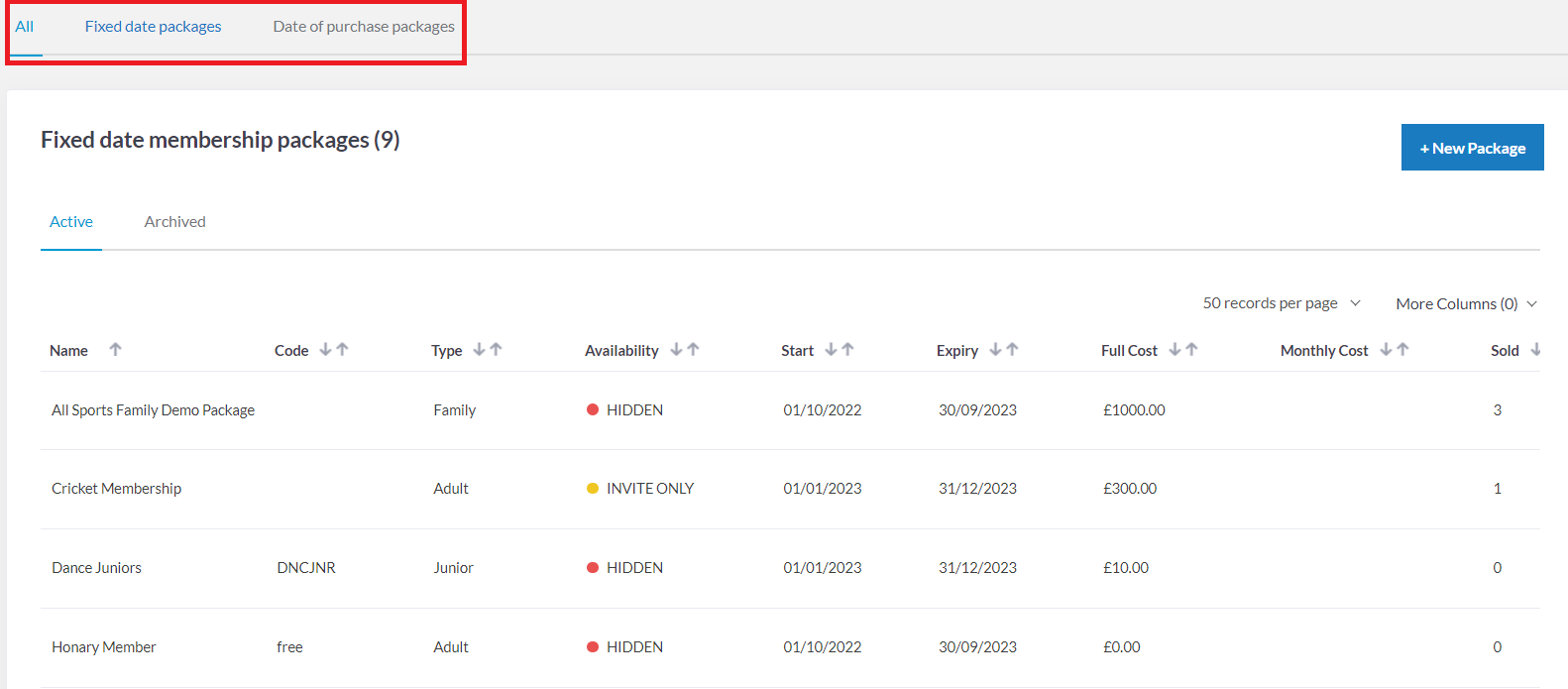1568x689 pixels.
Task: Select the Active packages tab
Action: pyautogui.click(x=71, y=222)
